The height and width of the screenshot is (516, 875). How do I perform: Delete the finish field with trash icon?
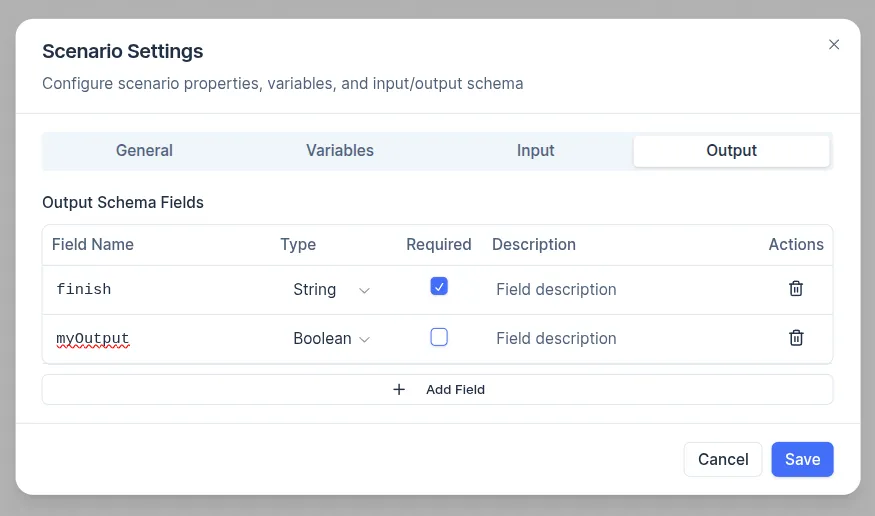pyautogui.click(x=796, y=289)
